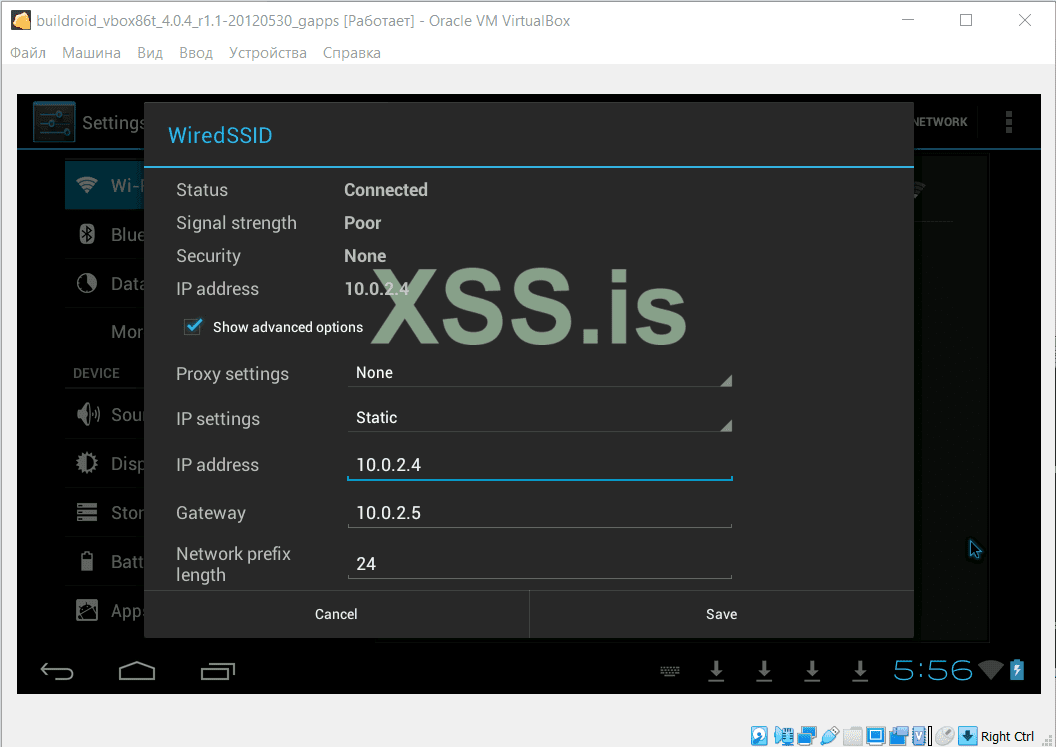Select Data usage icon in sidebar

tap(87, 284)
